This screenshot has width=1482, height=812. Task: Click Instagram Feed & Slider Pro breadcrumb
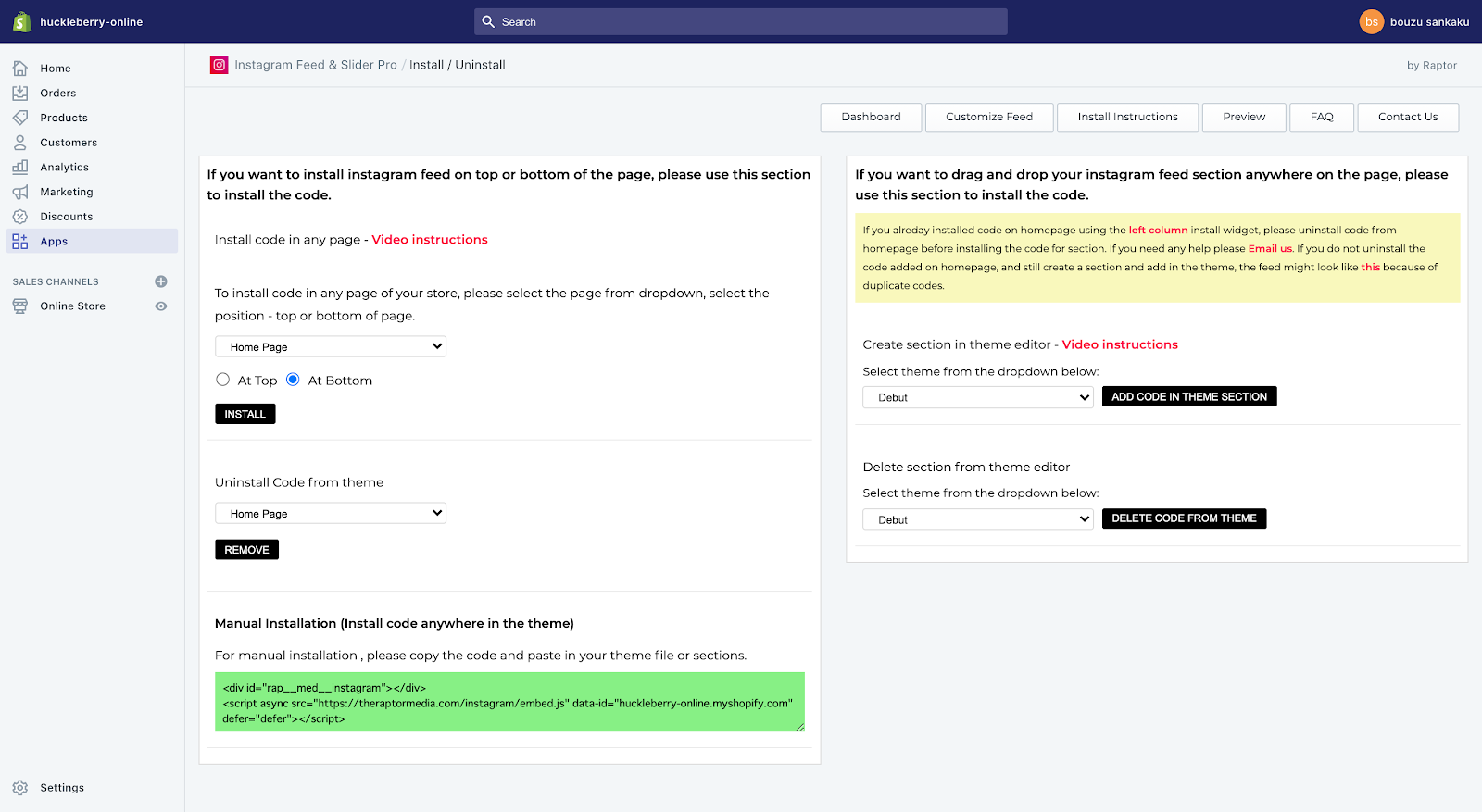click(x=316, y=65)
